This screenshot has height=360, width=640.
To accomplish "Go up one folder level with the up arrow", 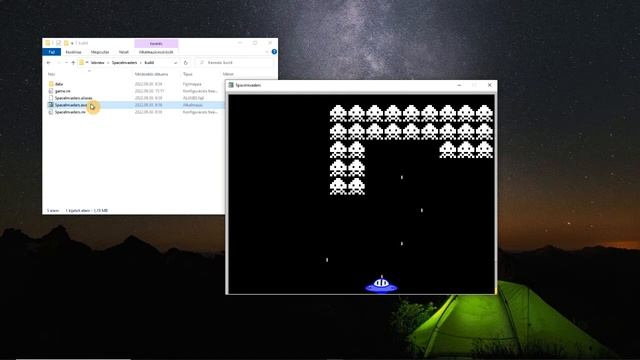I will (73, 63).
